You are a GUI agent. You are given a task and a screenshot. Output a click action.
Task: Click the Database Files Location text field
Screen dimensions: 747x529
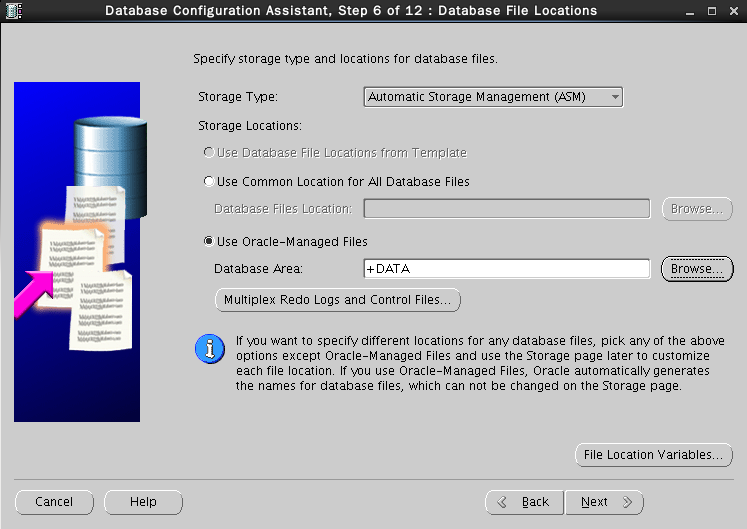click(x=507, y=209)
